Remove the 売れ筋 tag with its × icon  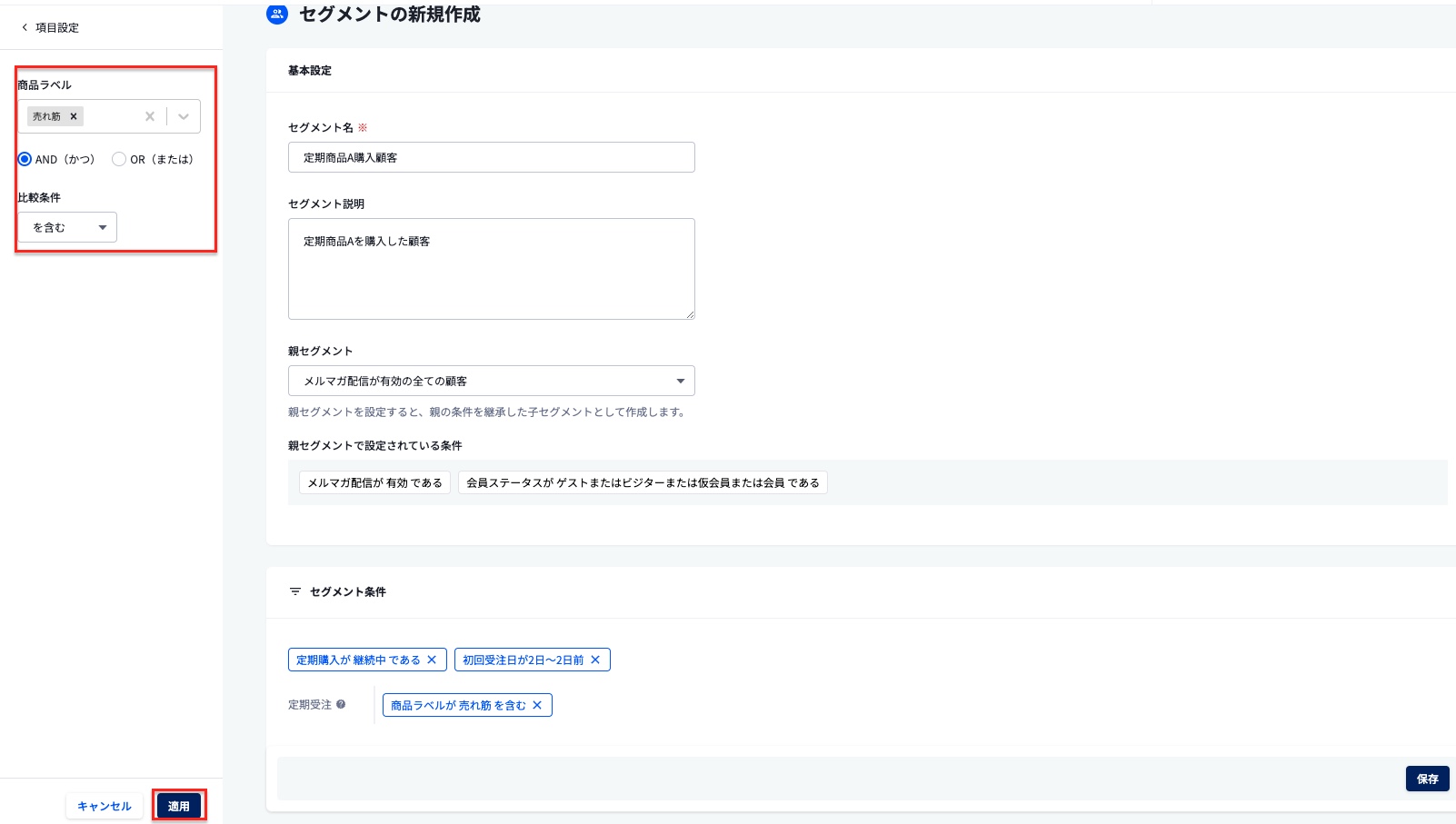coord(72,115)
